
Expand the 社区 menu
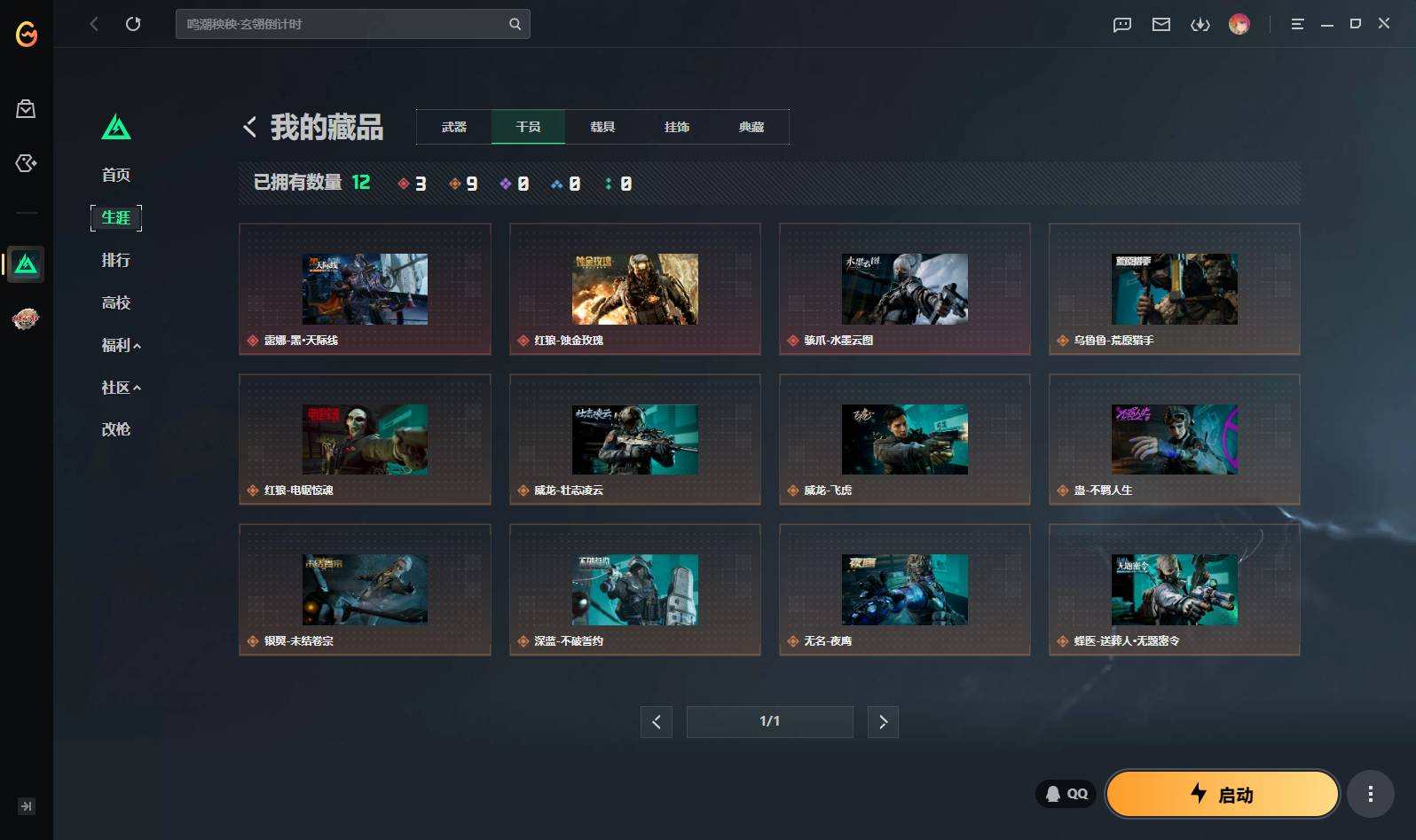[x=122, y=388]
